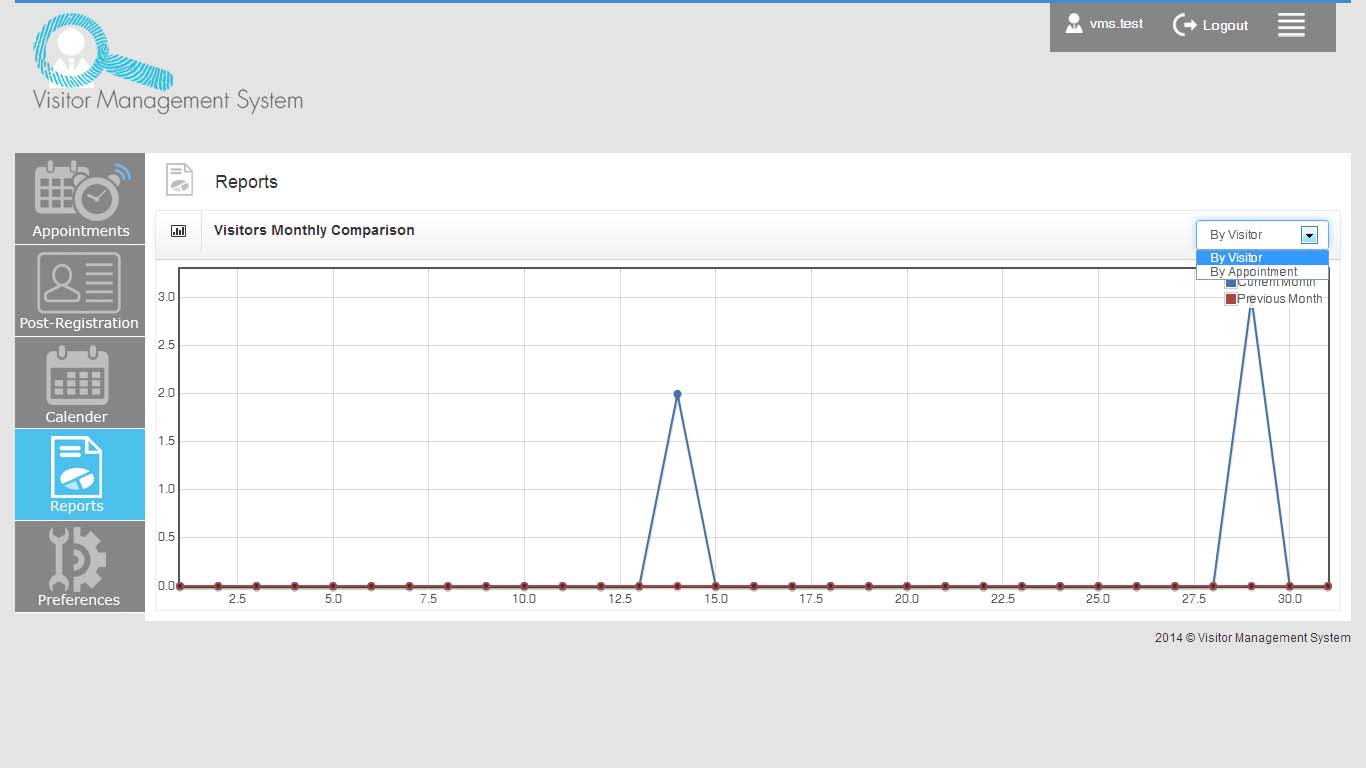
Task: Click the Reports page heading
Action: click(x=246, y=182)
